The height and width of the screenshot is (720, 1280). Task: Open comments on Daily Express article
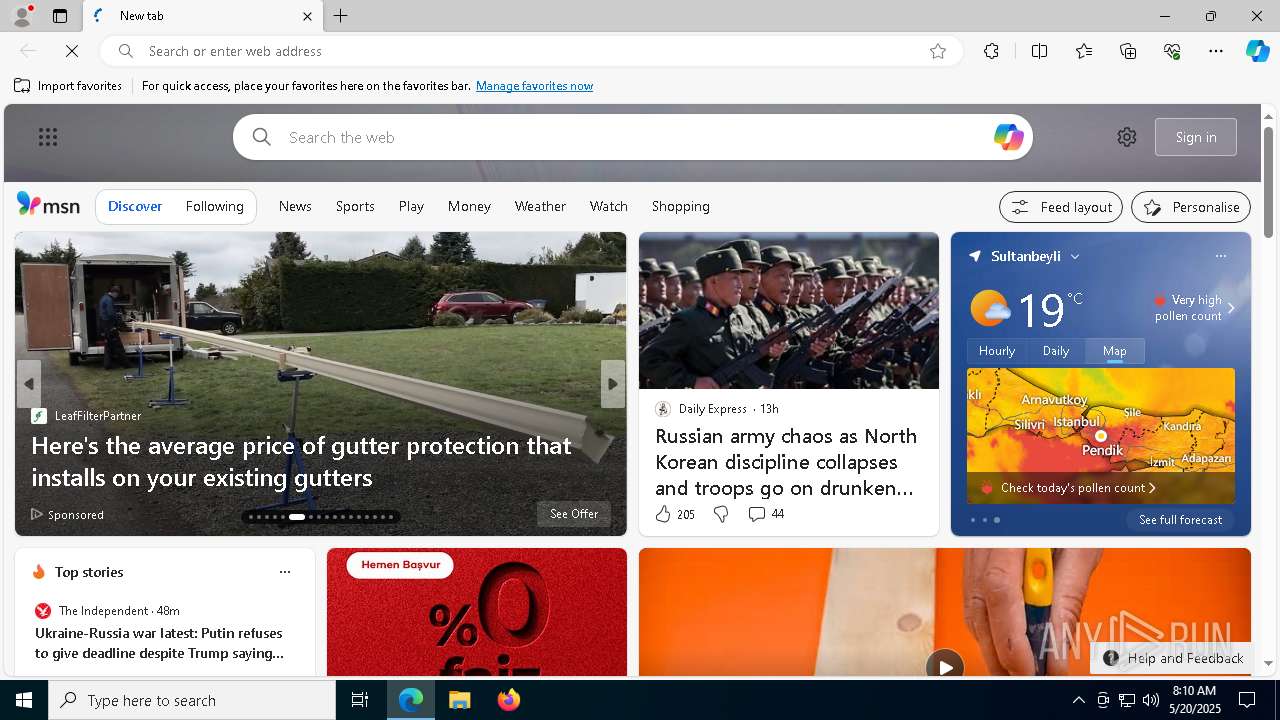[x=766, y=514]
